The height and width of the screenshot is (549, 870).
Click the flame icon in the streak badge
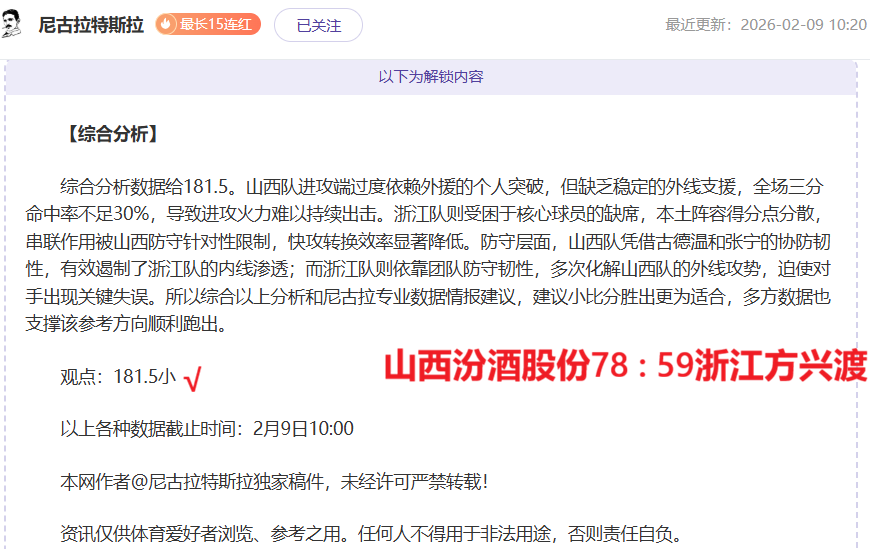[x=167, y=25]
